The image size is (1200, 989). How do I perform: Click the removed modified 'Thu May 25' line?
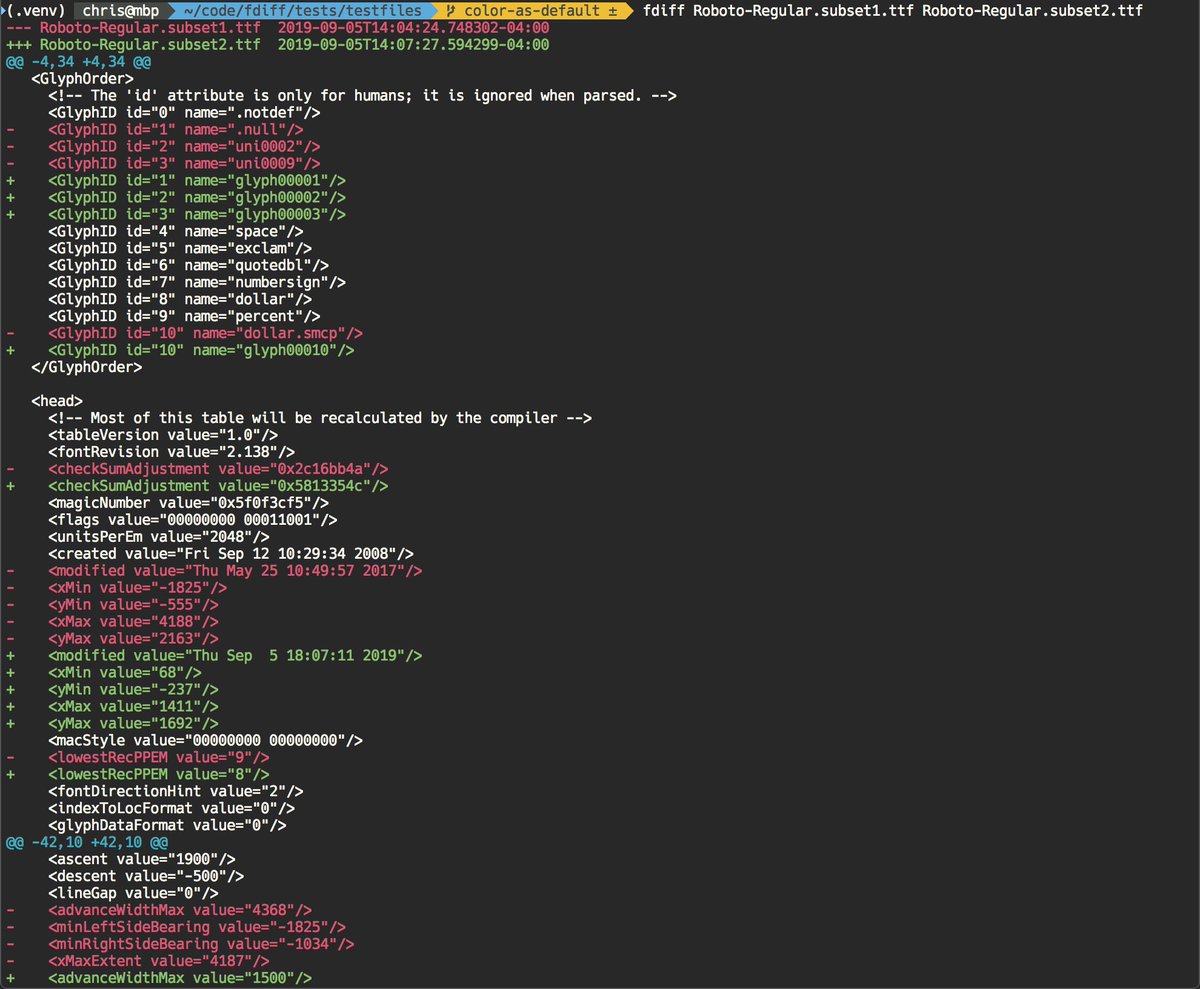click(x=234, y=572)
